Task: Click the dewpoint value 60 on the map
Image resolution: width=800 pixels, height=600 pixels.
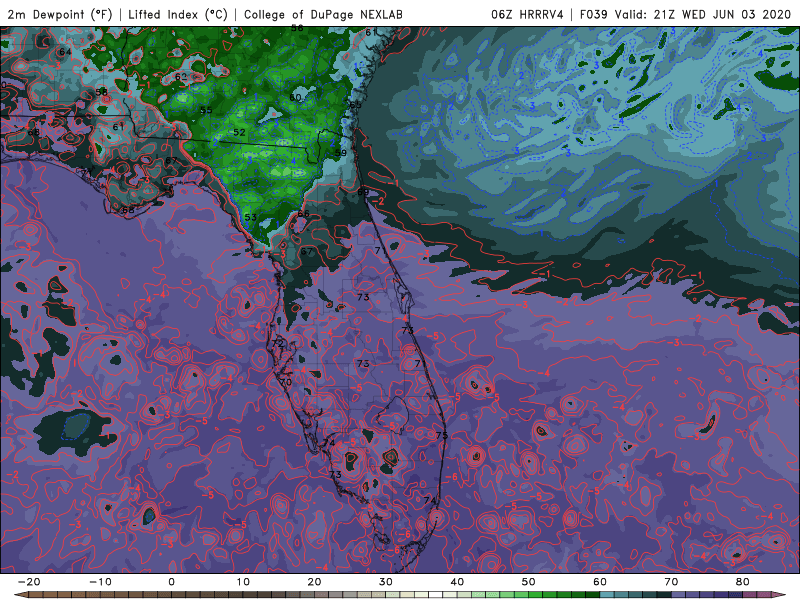Action: (295, 97)
